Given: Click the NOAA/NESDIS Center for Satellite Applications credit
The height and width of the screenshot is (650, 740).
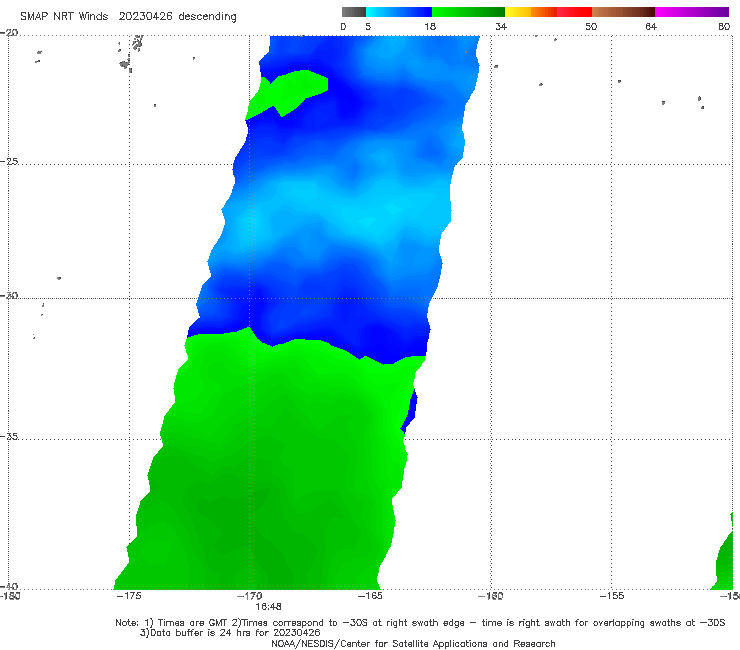Looking at the screenshot, I should pyautogui.click(x=413, y=644).
